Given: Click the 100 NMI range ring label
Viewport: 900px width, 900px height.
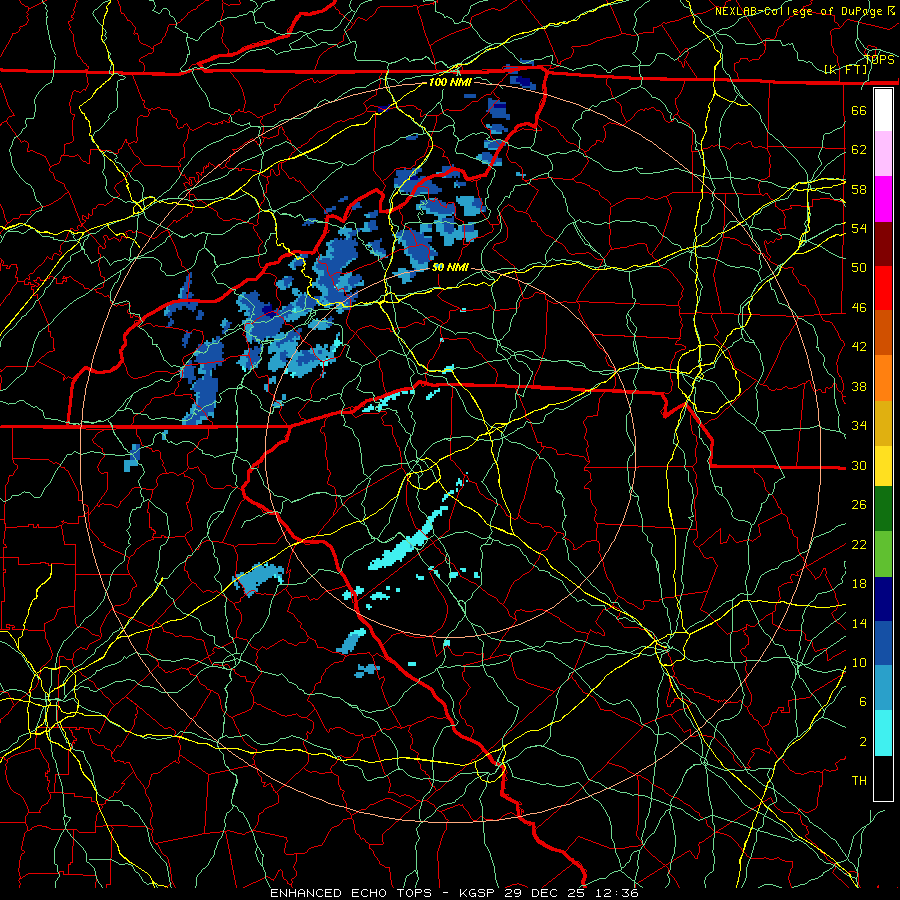Looking at the screenshot, I should tap(450, 83).
